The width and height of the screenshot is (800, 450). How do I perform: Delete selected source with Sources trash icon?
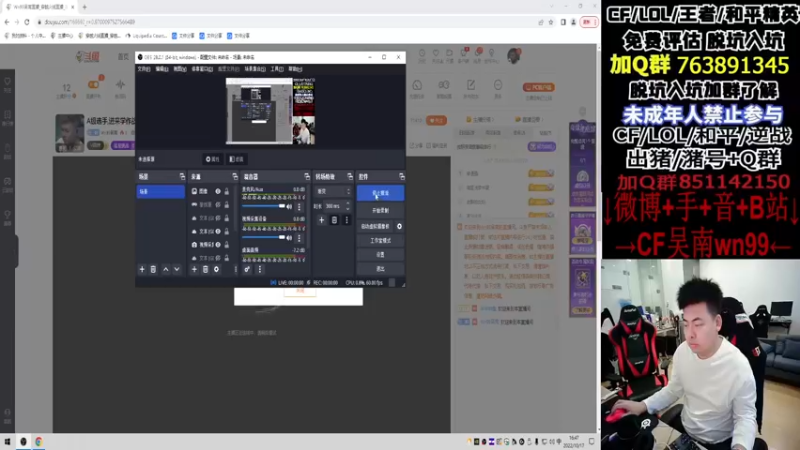pyautogui.click(x=205, y=269)
